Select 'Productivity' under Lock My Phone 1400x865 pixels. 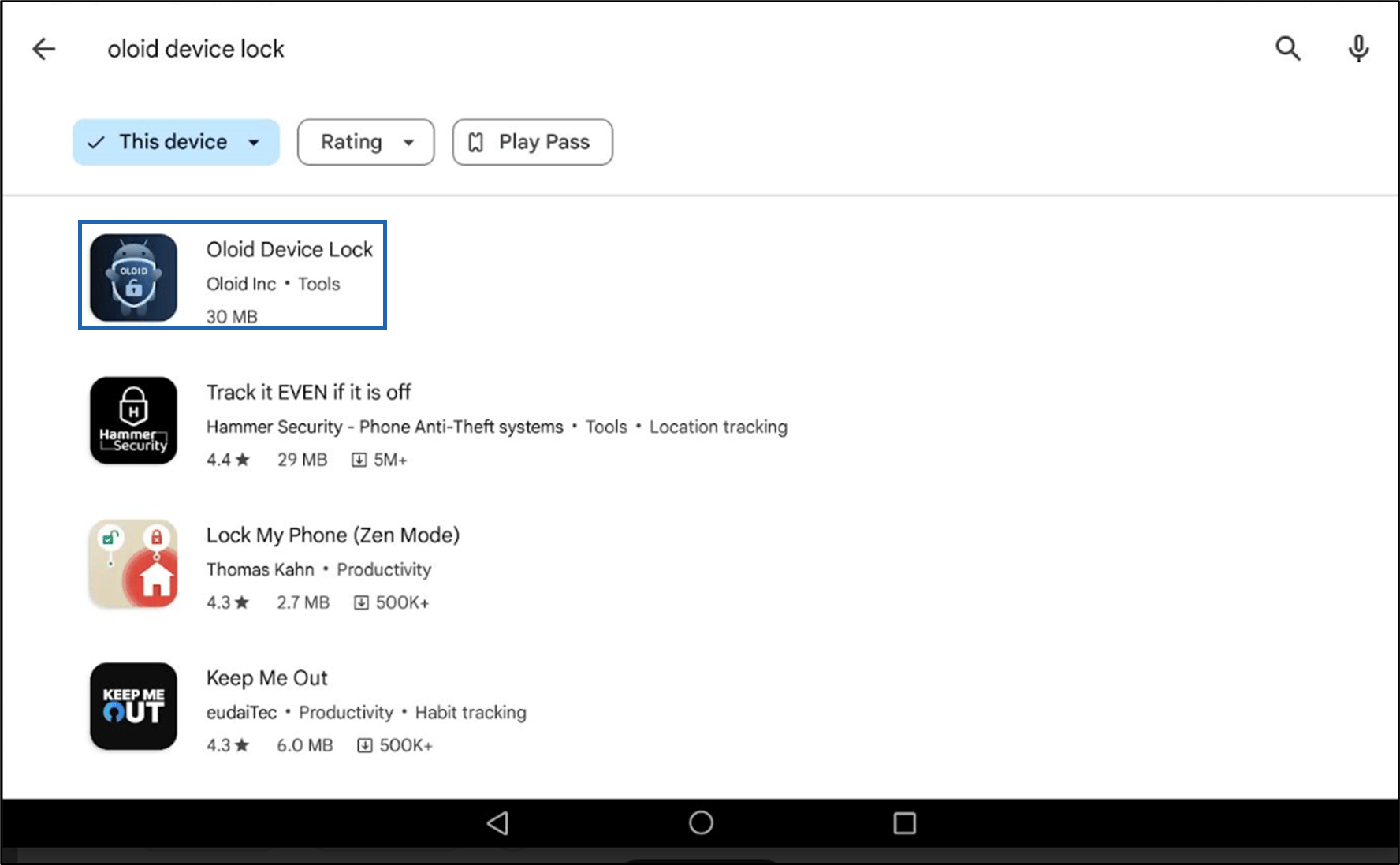pyautogui.click(x=384, y=569)
